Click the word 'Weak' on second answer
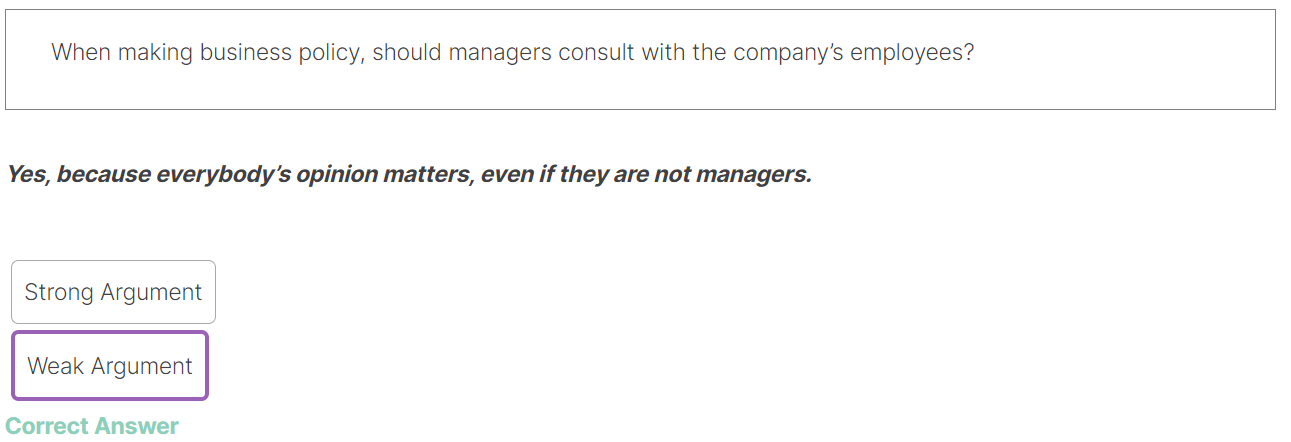This screenshot has height=442, width=1291. point(56,366)
